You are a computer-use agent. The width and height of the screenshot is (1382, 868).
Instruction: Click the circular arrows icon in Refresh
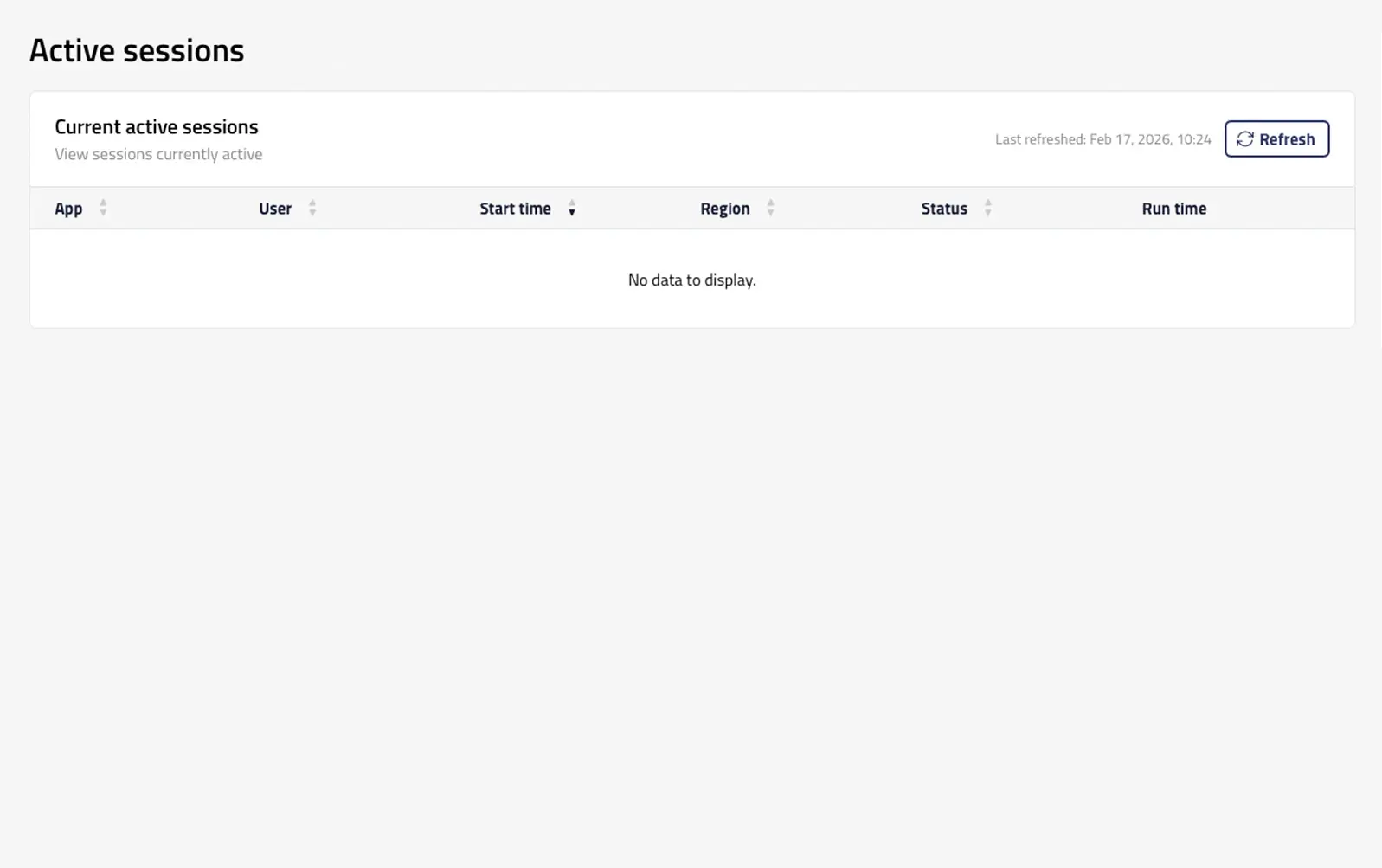[1244, 139]
